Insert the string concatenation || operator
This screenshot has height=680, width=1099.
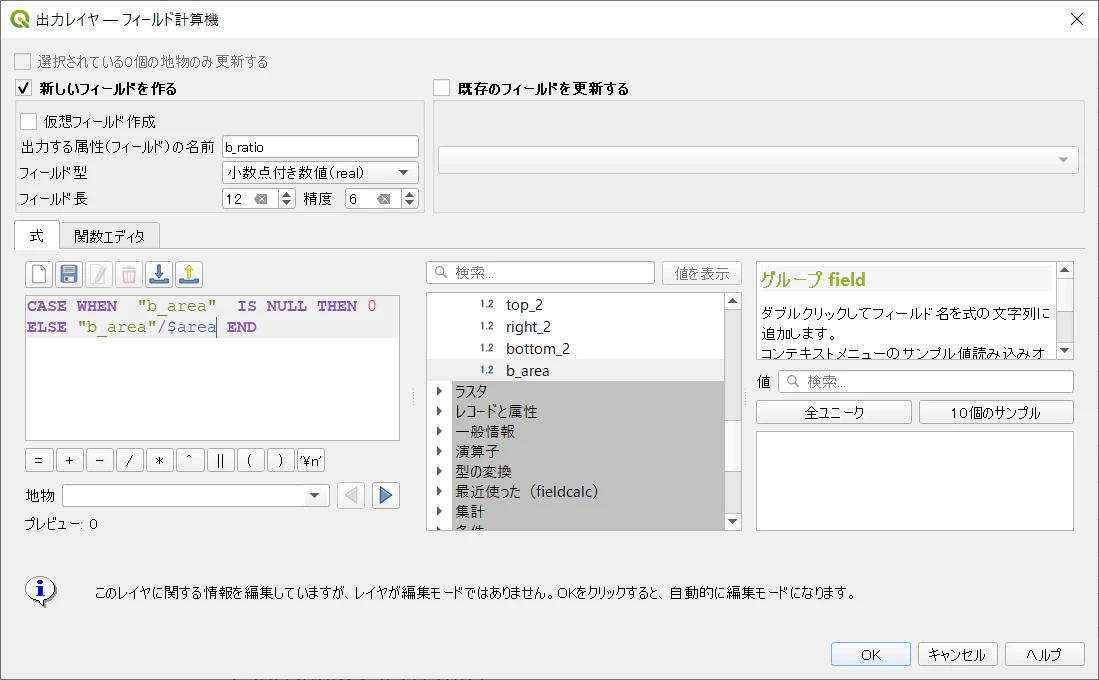point(220,461)
